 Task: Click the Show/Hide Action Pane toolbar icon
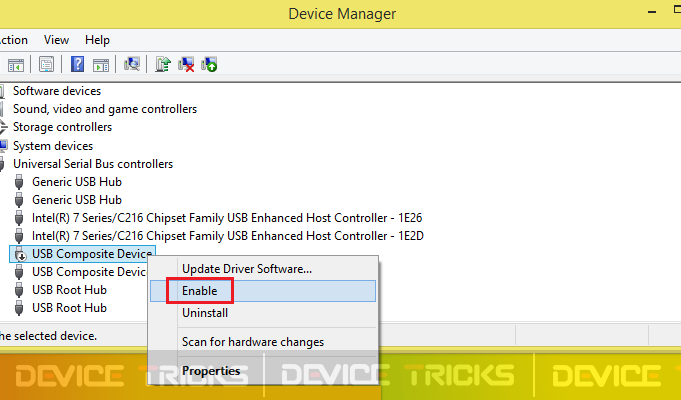pos(101,65)
